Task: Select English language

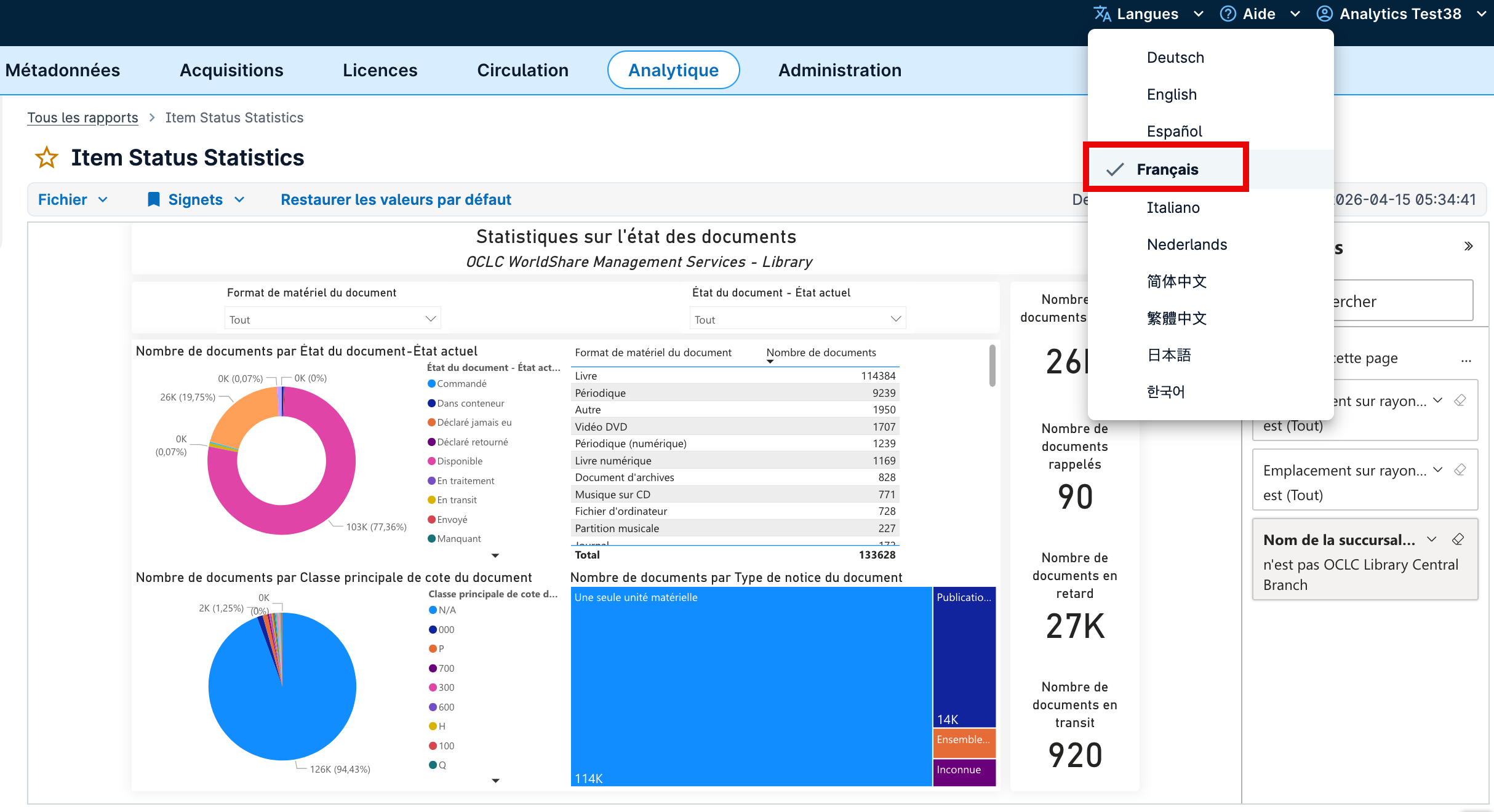Action: (1172, 94)
